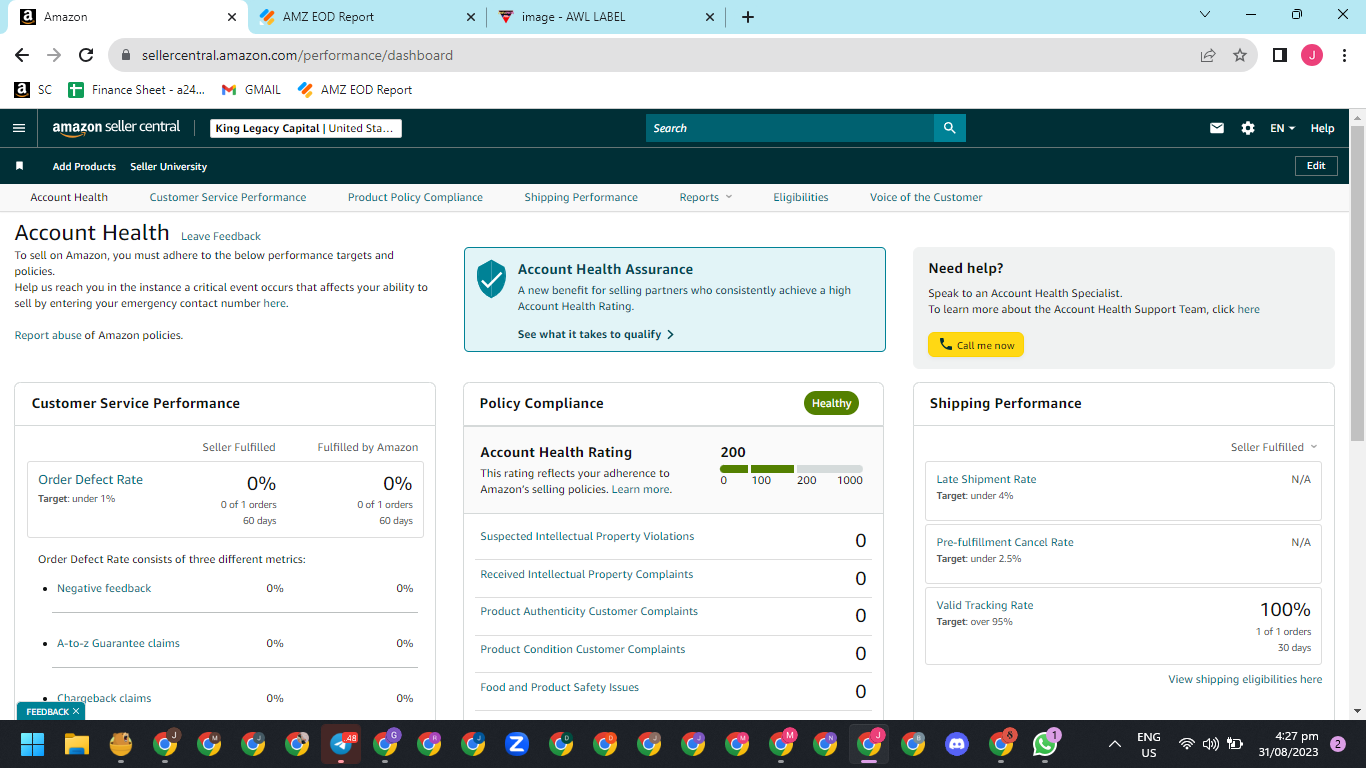Screen dimensions: 1366x768
Task: Open the settings gear in Seller Central
Action: (x=1247, y=128)
